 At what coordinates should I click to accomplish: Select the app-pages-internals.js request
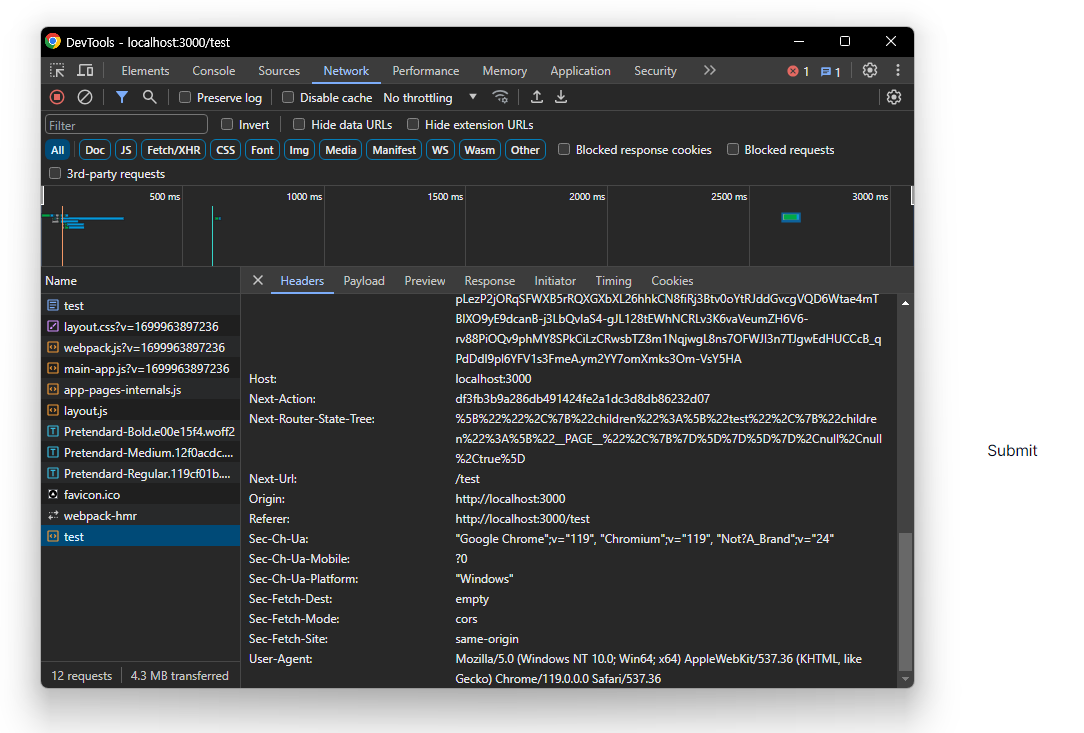pos(141,389)
